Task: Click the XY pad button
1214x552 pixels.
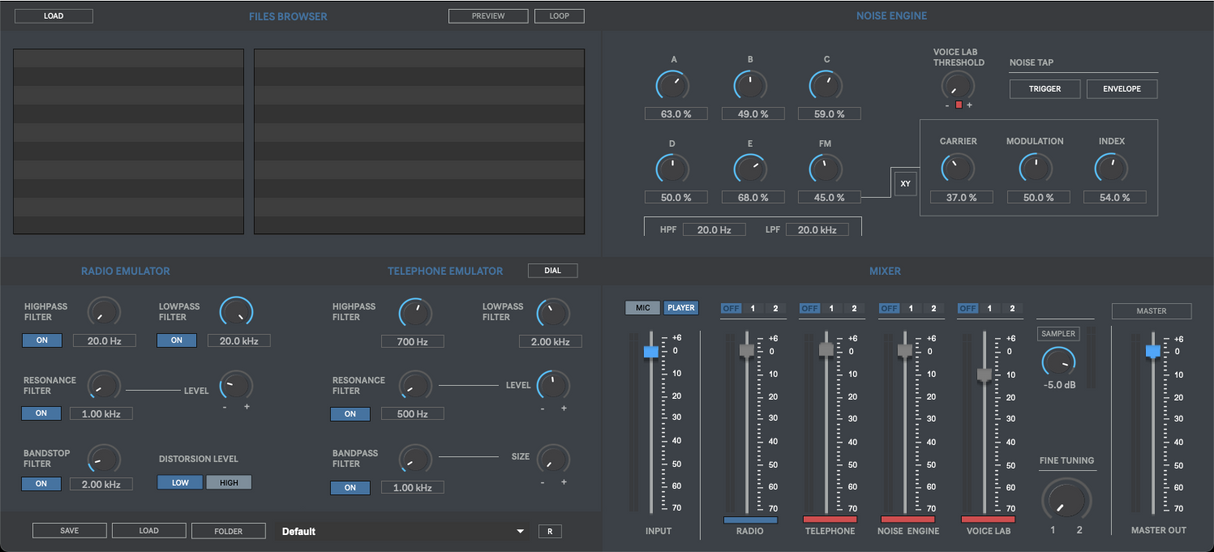Action: pyautogui.click(x=905, y=184)
